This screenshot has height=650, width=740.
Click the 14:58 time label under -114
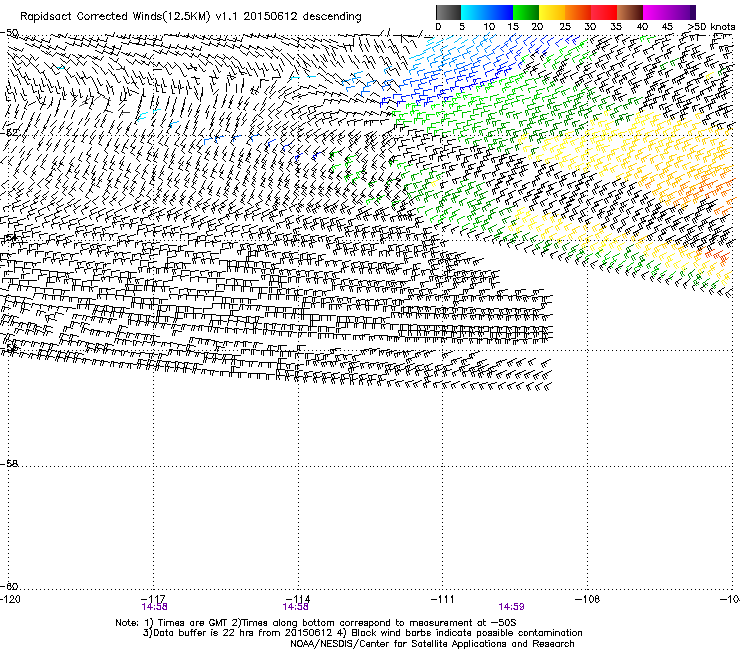click(x=295, y=607)
